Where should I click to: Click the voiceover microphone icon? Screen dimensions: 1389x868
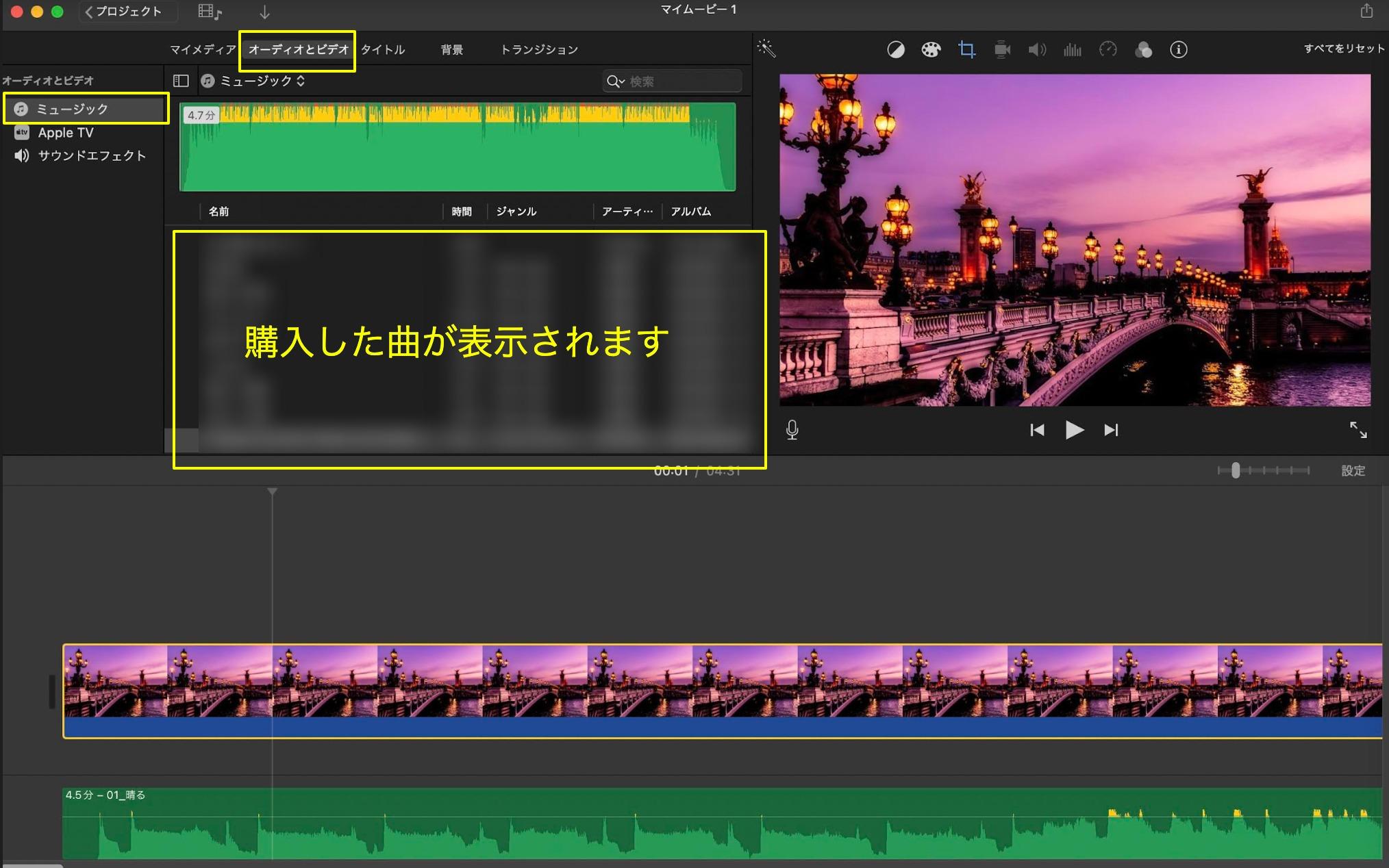(x=792, y=430)
